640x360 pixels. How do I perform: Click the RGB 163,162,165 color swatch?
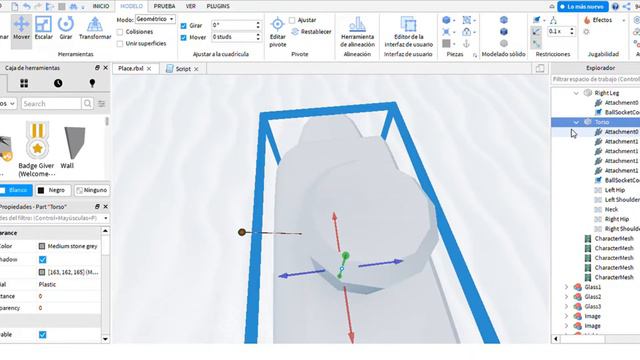point(42,272)
